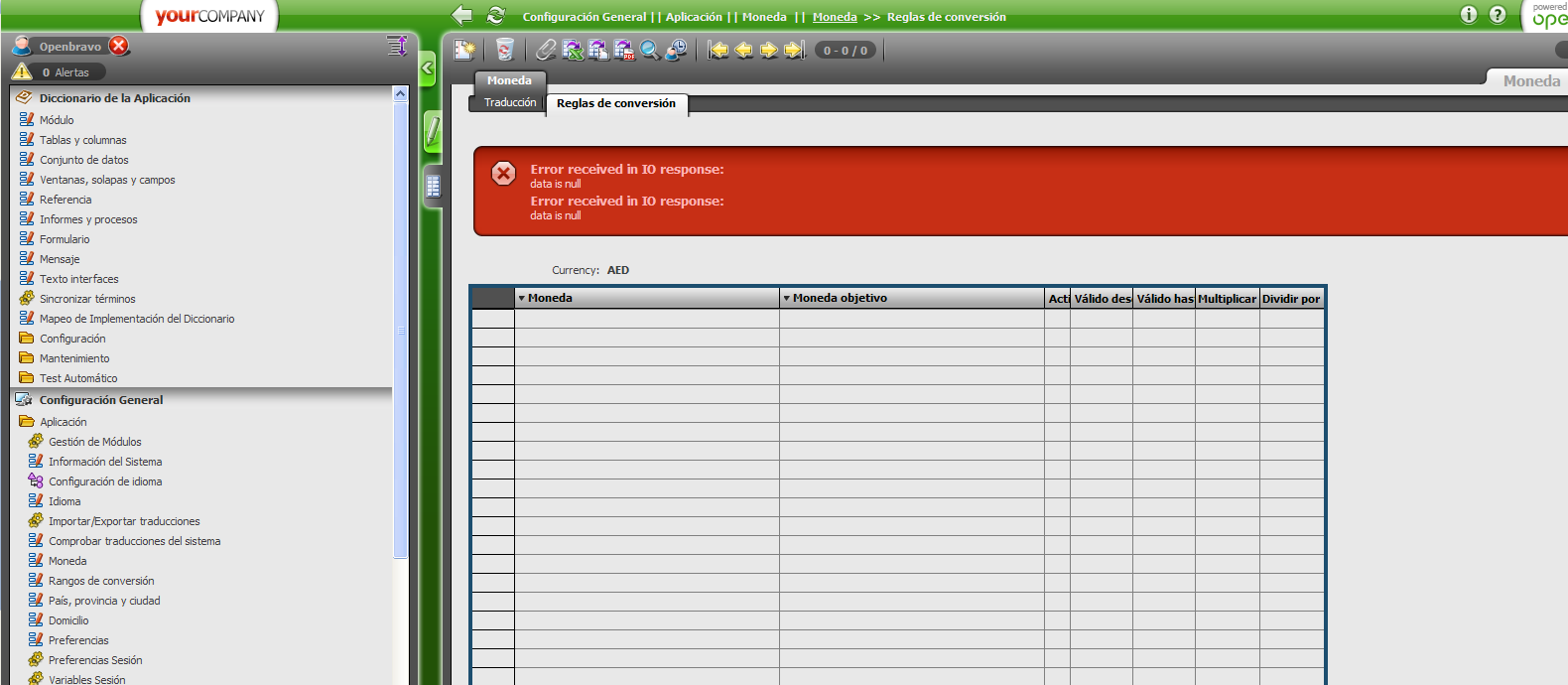Open attachments with the paperclip icon
Screen dimensions: 1568x685
click(546, 50)
